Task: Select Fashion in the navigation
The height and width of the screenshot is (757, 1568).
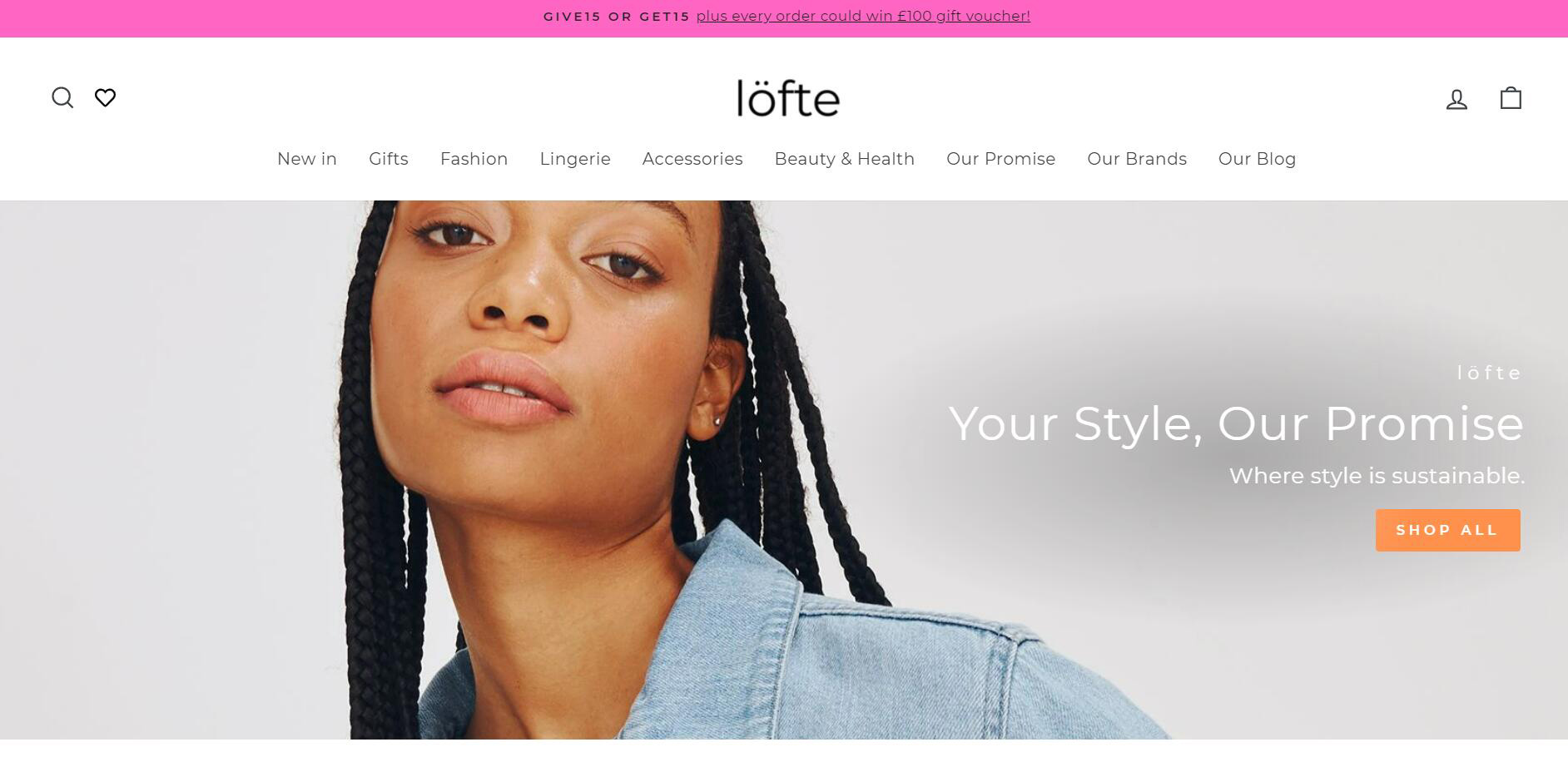Action: coord(474,159)
